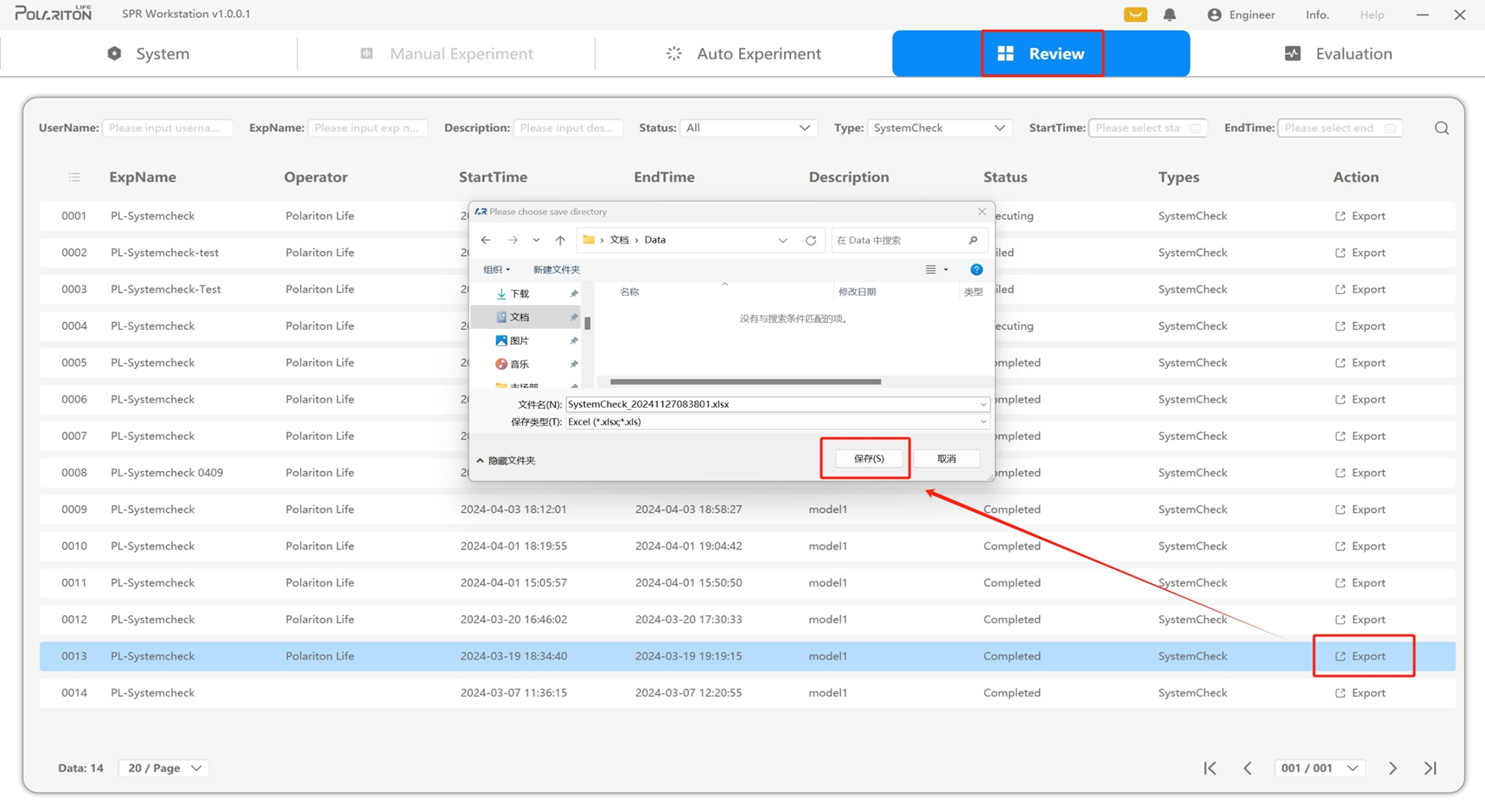Open the Status filter dropdown

tap(747, 128)
